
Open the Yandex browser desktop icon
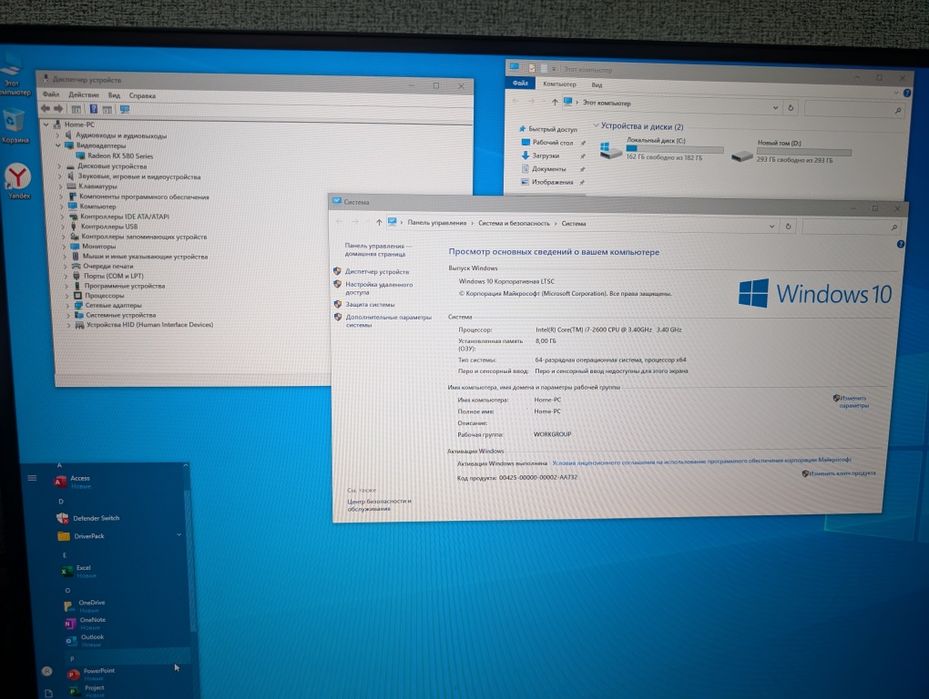point(18,181)
